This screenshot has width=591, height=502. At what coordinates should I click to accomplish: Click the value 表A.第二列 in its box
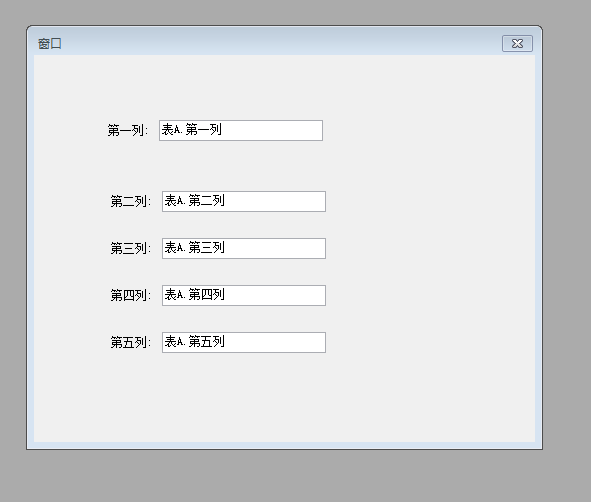pos(194,200)
